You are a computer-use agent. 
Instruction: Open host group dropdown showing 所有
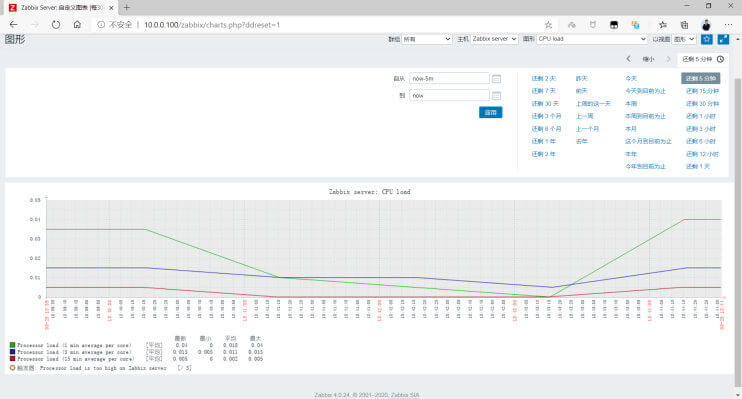pyautogui.click(x=427, y=39)
